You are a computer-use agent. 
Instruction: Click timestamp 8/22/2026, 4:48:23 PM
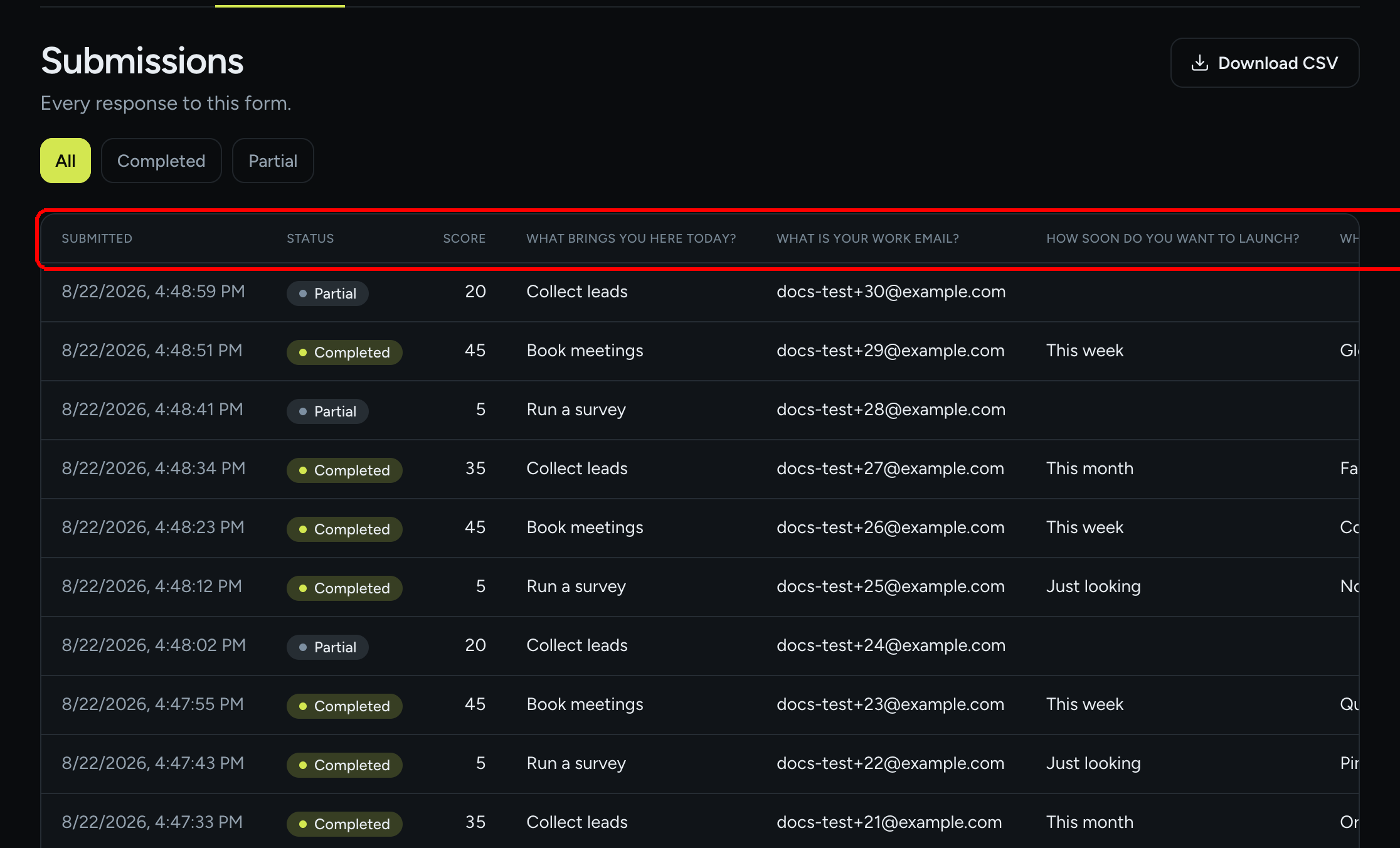pos(153,527)
